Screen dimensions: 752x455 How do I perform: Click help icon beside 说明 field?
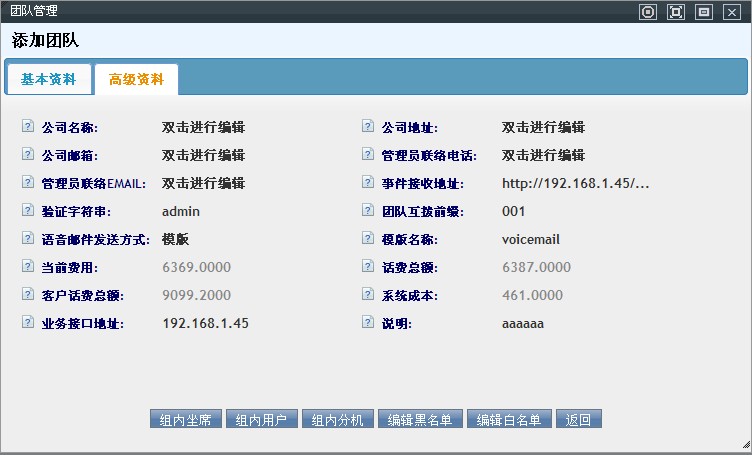(367, 323)
